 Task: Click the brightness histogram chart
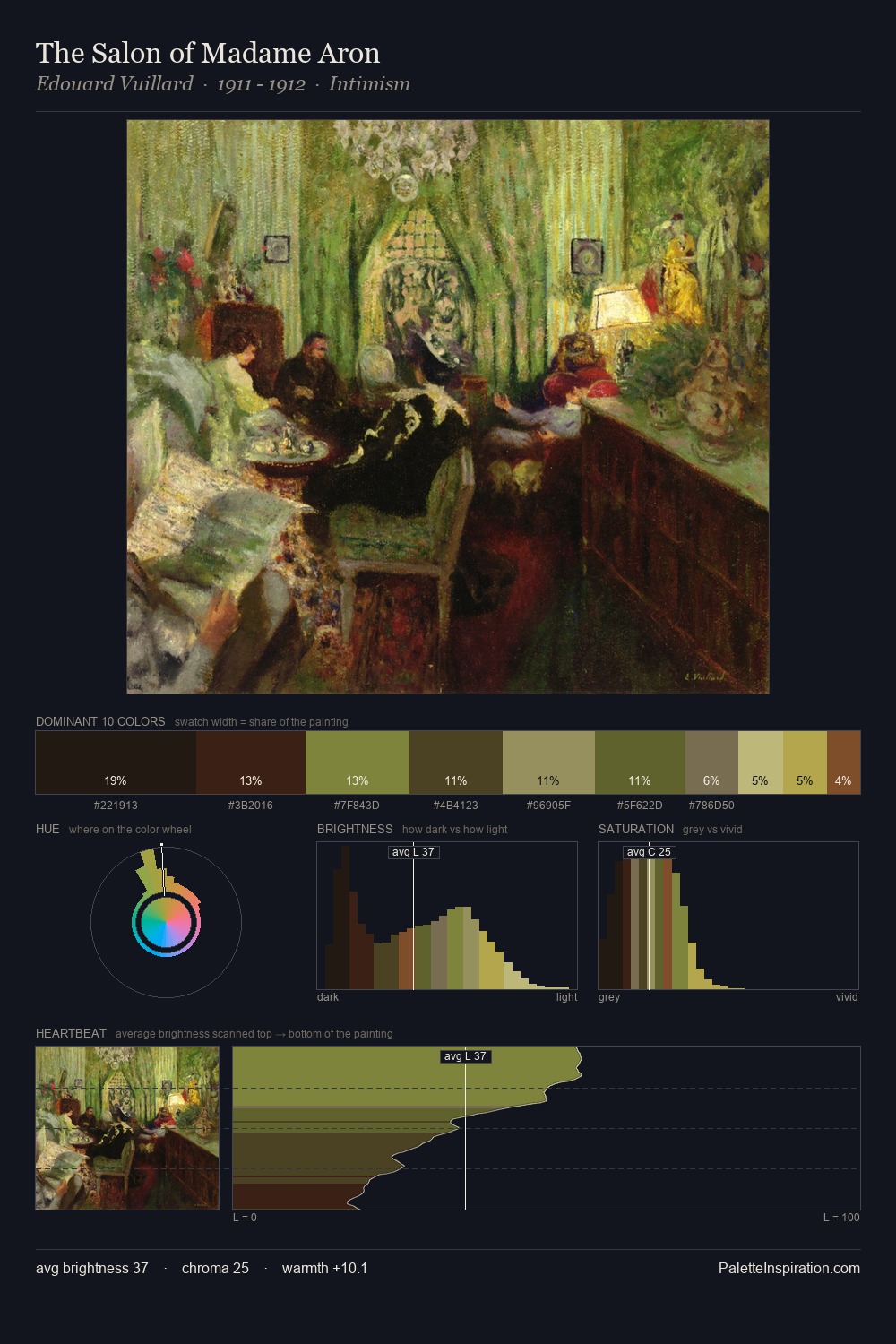coord(447,916)
